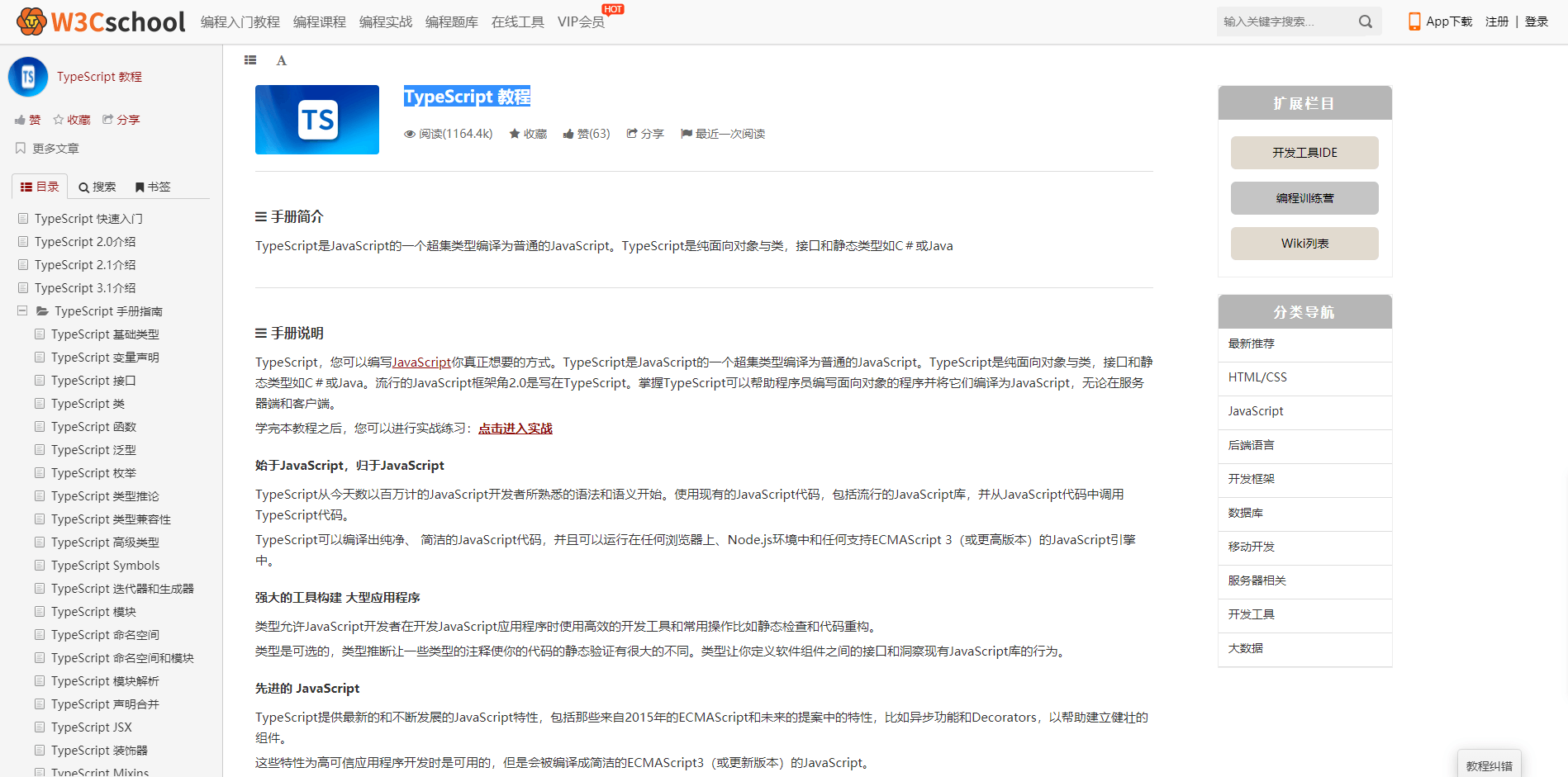Open the 编程题库 menu

click(452, 21)
